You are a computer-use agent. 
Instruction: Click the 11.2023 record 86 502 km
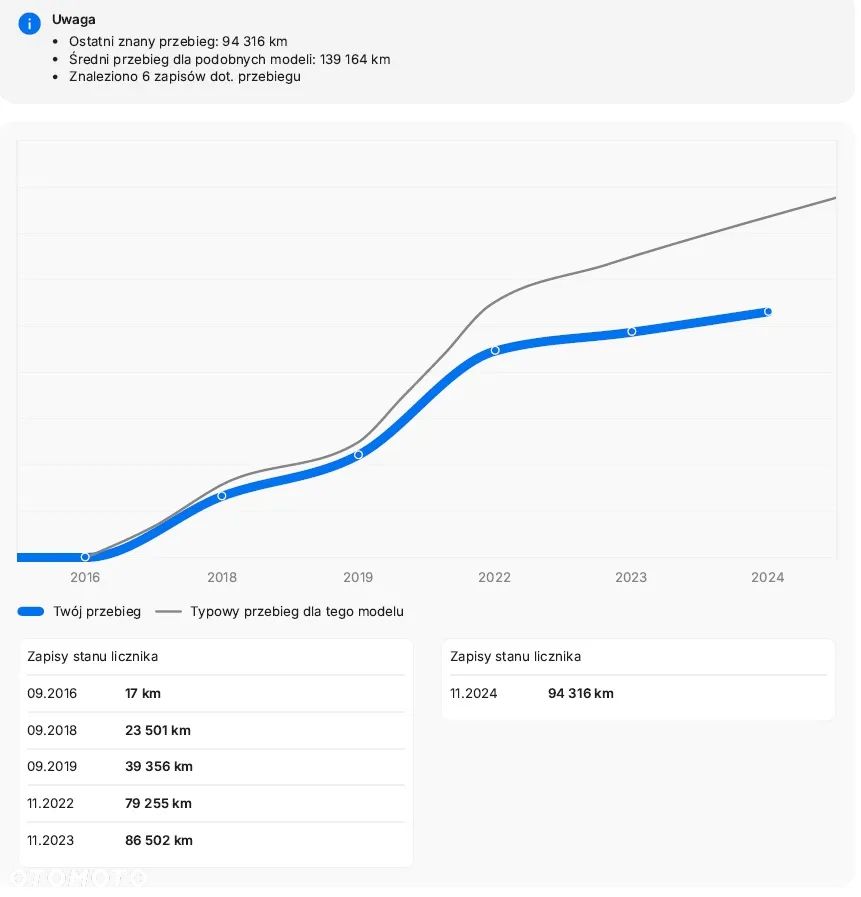pos(215,840)
